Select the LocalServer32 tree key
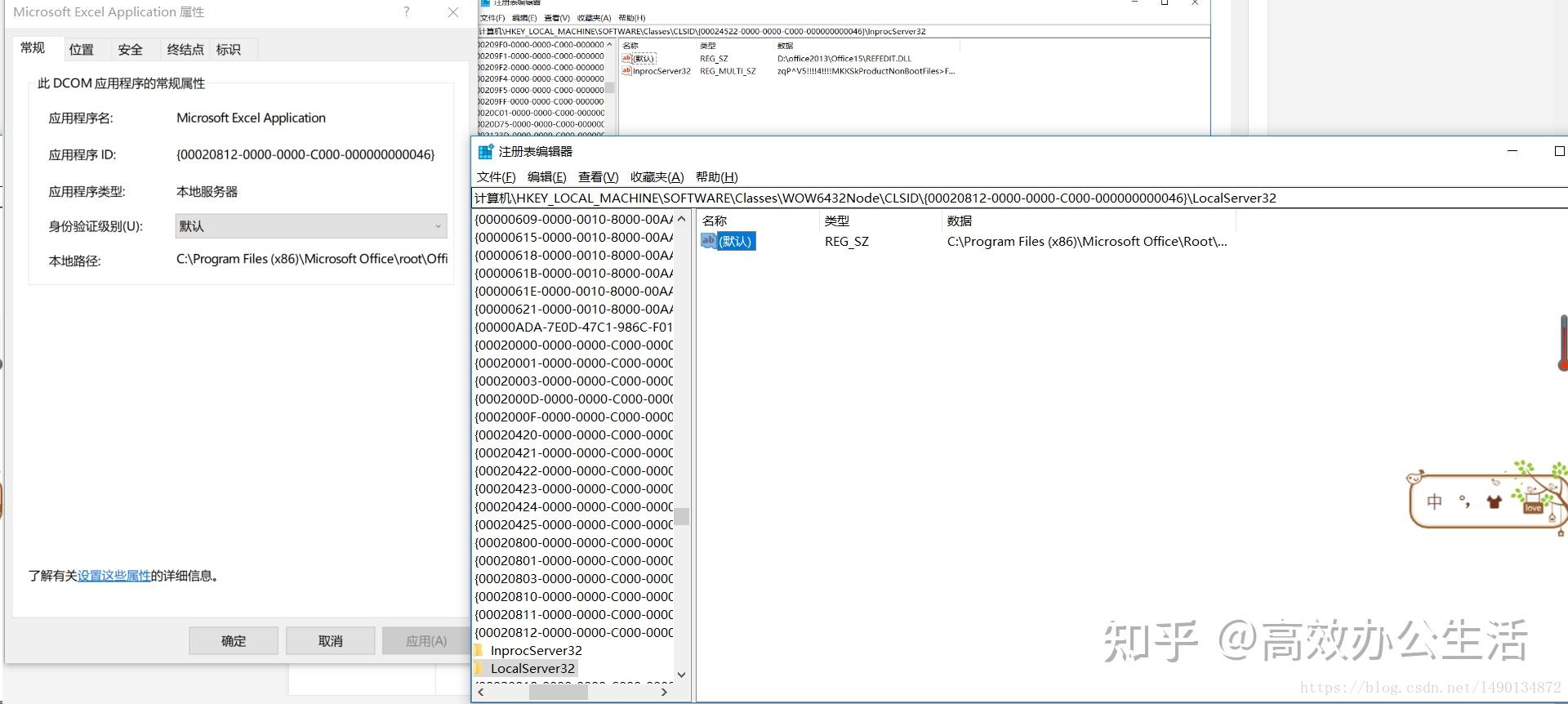1568x704 pixels. [532, 668]
